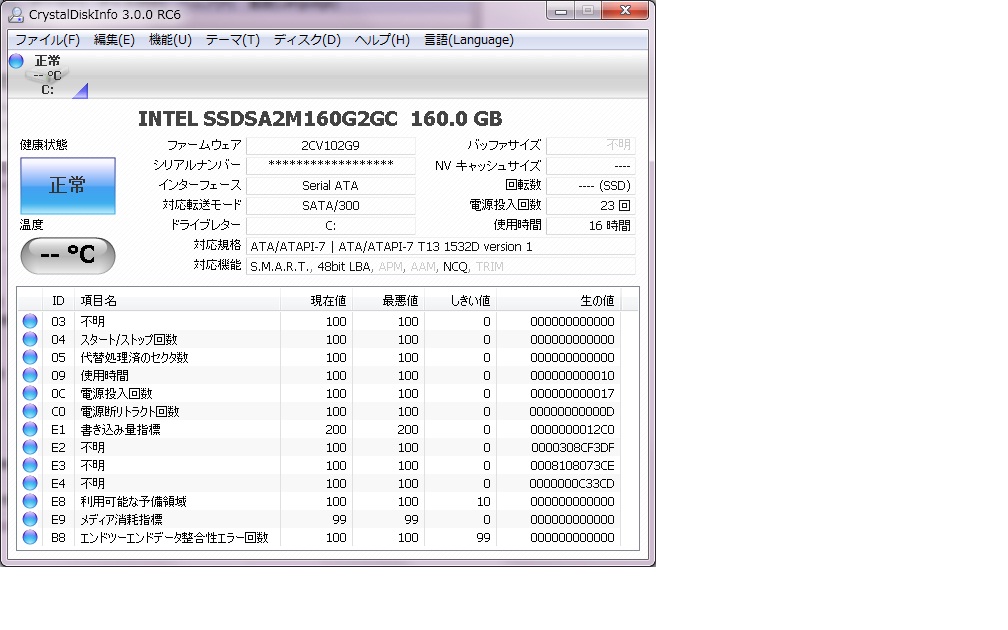
Task: Click status orb for ID 09 使用時間 row
Action: [30, 375]
